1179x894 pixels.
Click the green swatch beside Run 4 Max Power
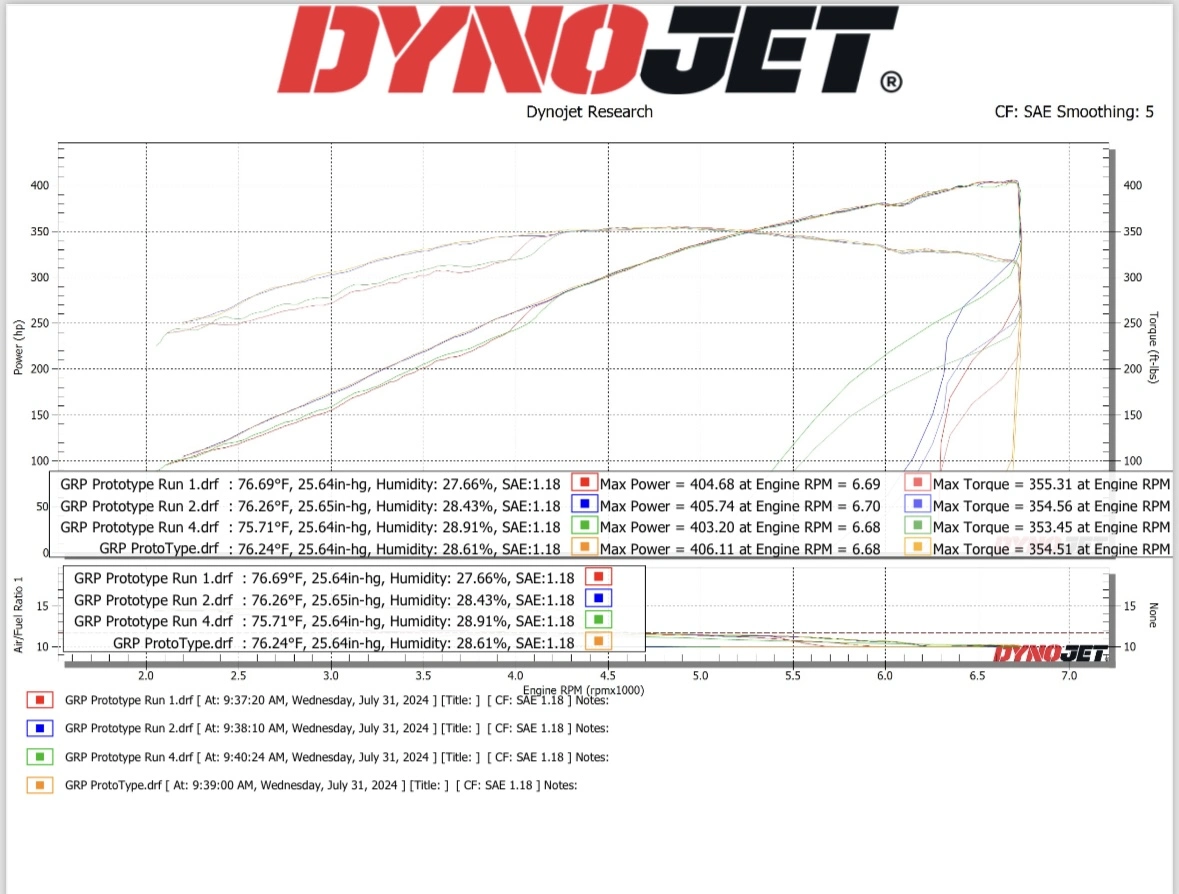(584, 525)
